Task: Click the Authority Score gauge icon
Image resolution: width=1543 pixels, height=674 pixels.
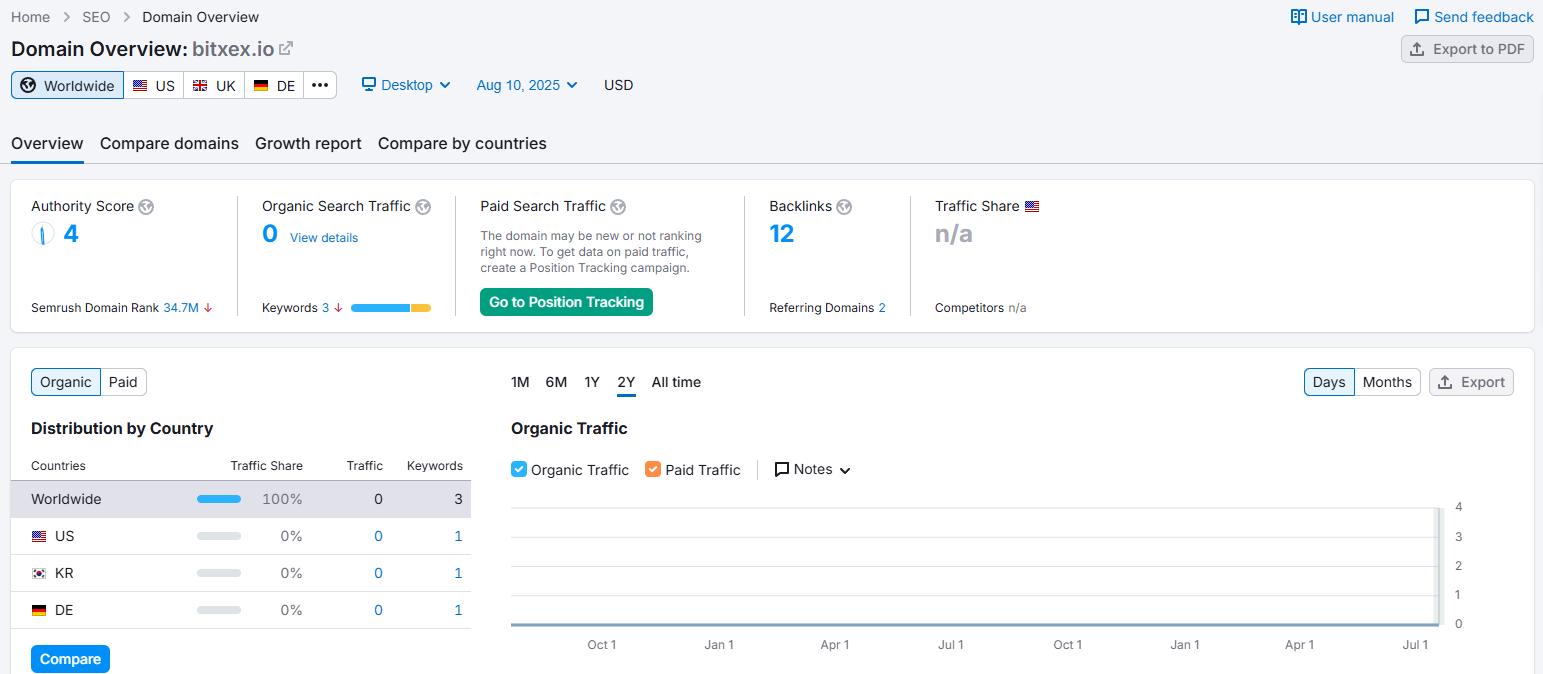Action: [43, 234]
